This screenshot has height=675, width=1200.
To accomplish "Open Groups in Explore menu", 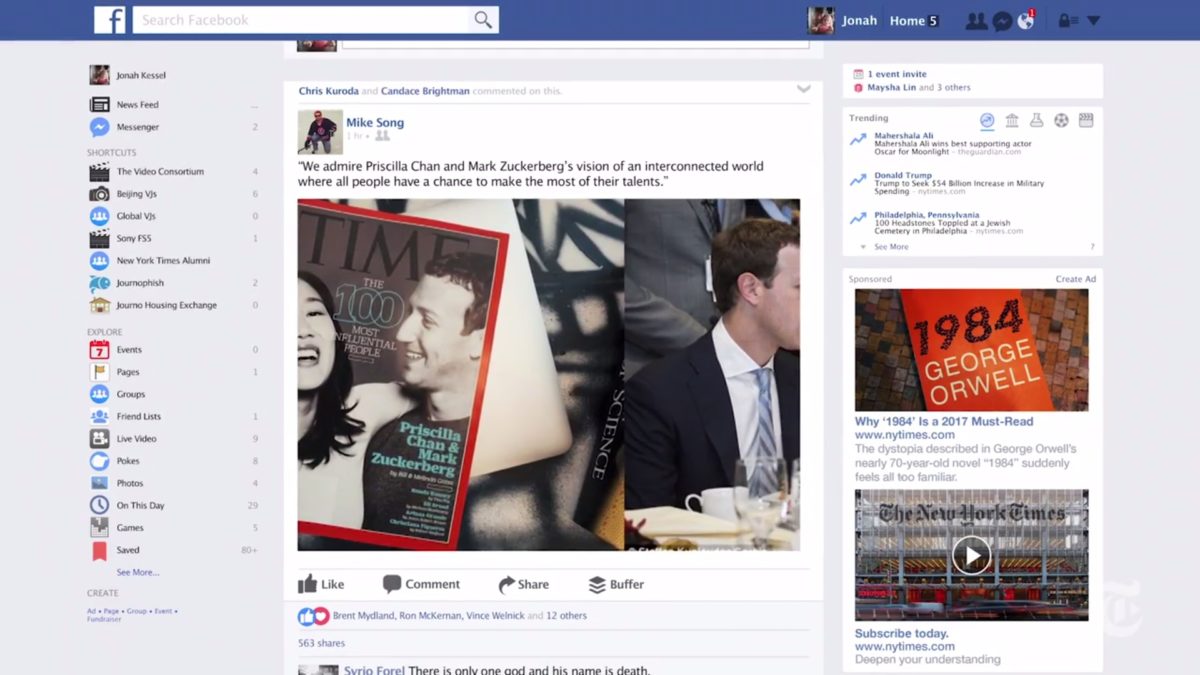I will 131,394.
